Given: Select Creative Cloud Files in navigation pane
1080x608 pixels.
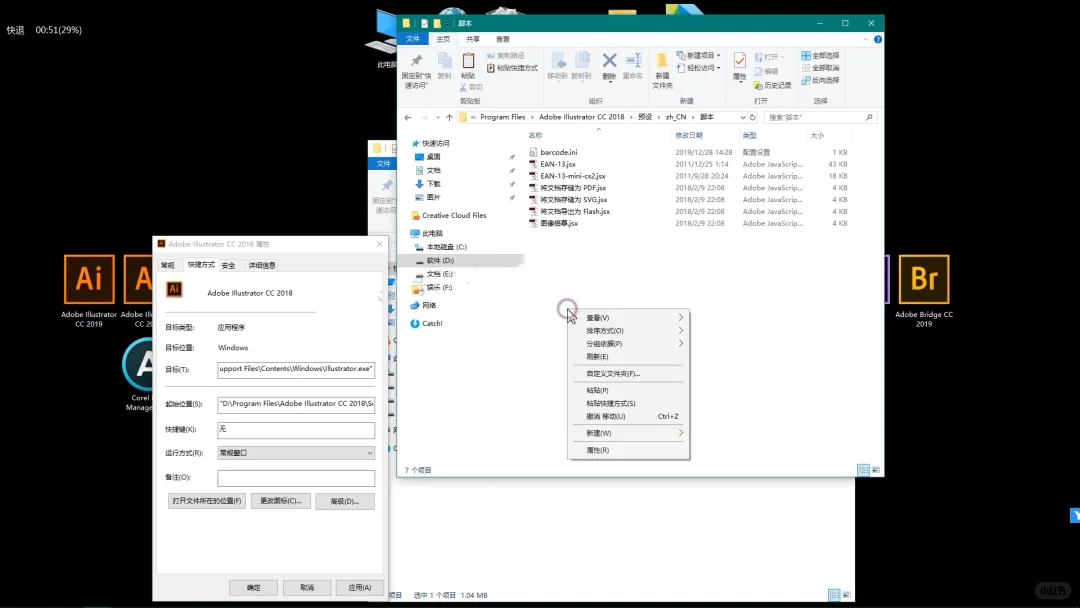Looking at the screenshot, I should 448,216.
